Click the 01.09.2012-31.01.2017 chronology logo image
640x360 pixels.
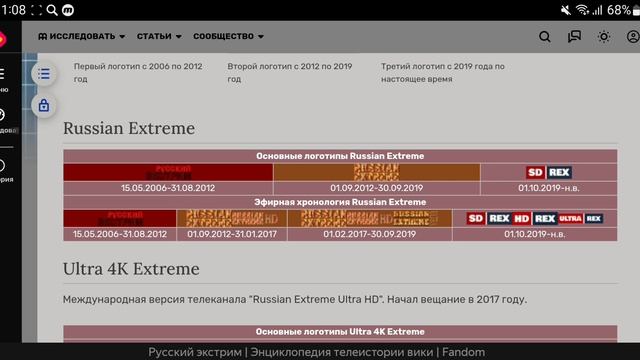(x=232, y=219)
